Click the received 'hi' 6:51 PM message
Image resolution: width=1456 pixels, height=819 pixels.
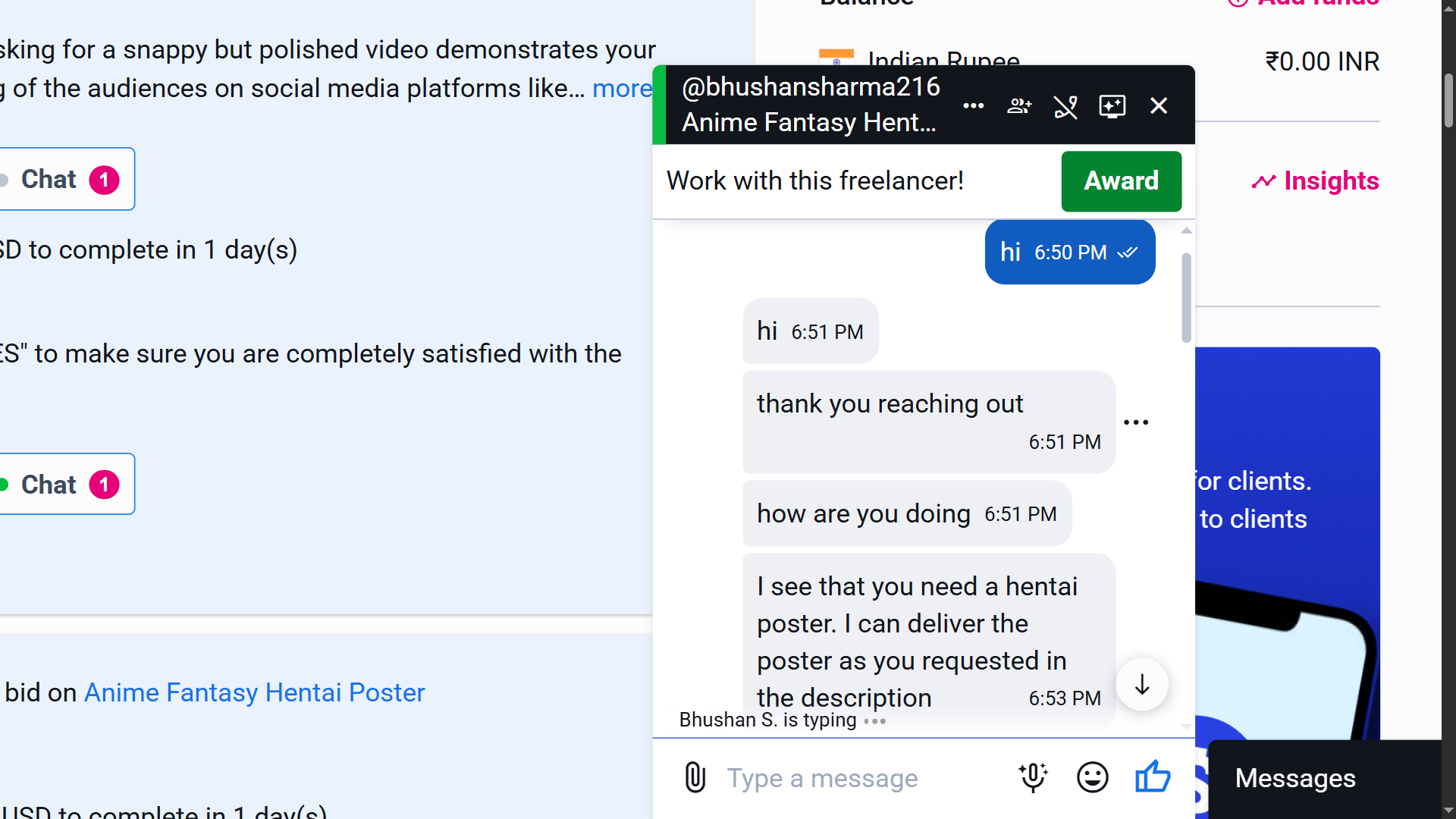[811, 331]
